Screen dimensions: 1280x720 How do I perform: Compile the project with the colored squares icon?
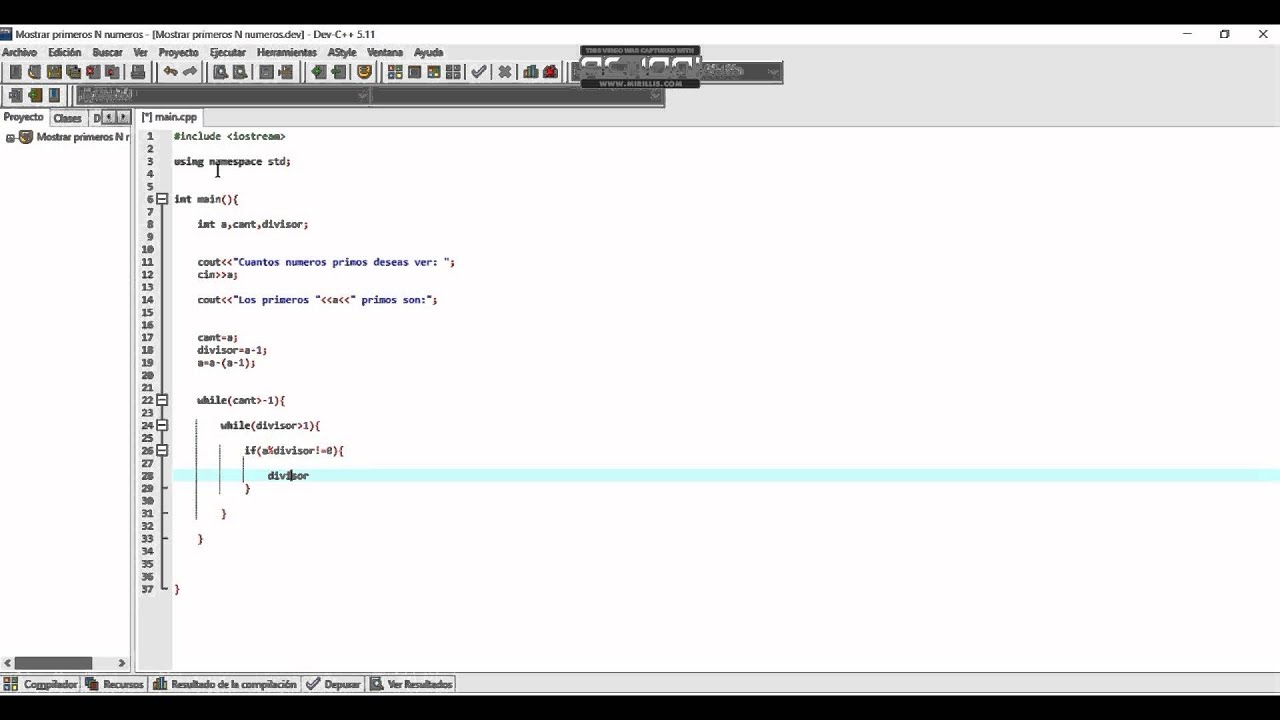tap(395, 72)
